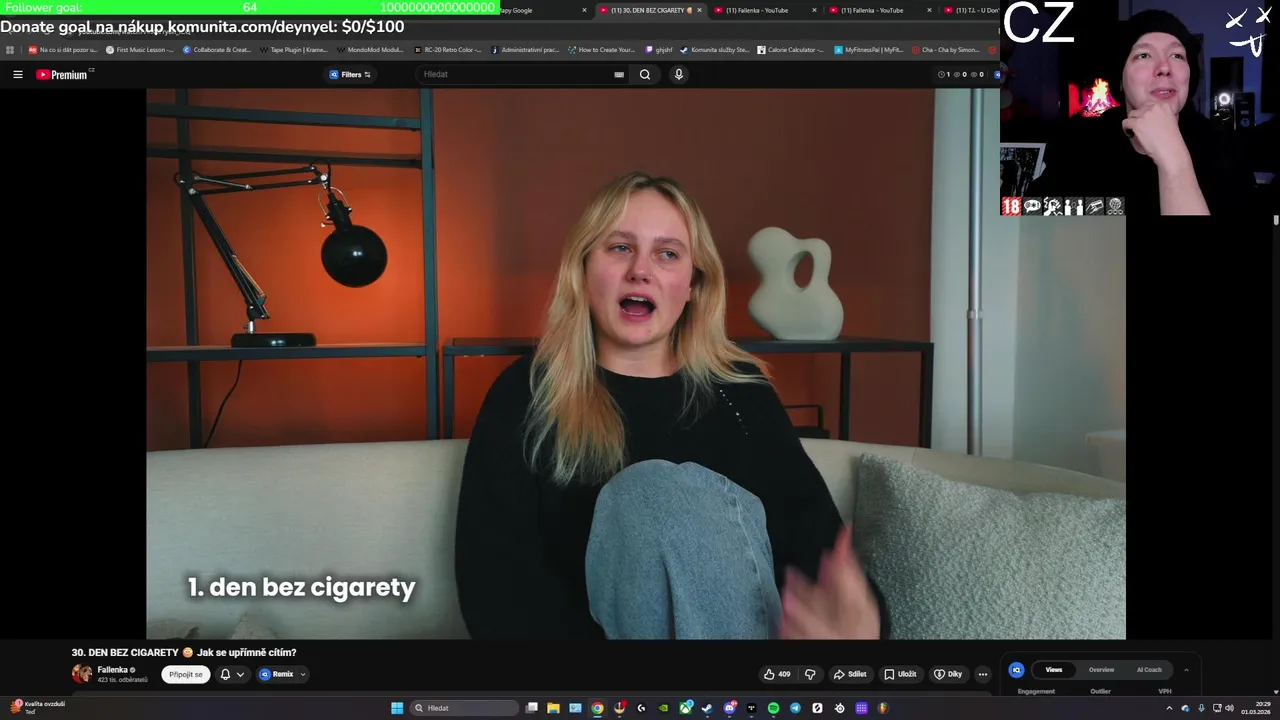Collapse the extension stats panel chevron
This screenshot has height=720, width=1280.
click(x=1186, y=670)
